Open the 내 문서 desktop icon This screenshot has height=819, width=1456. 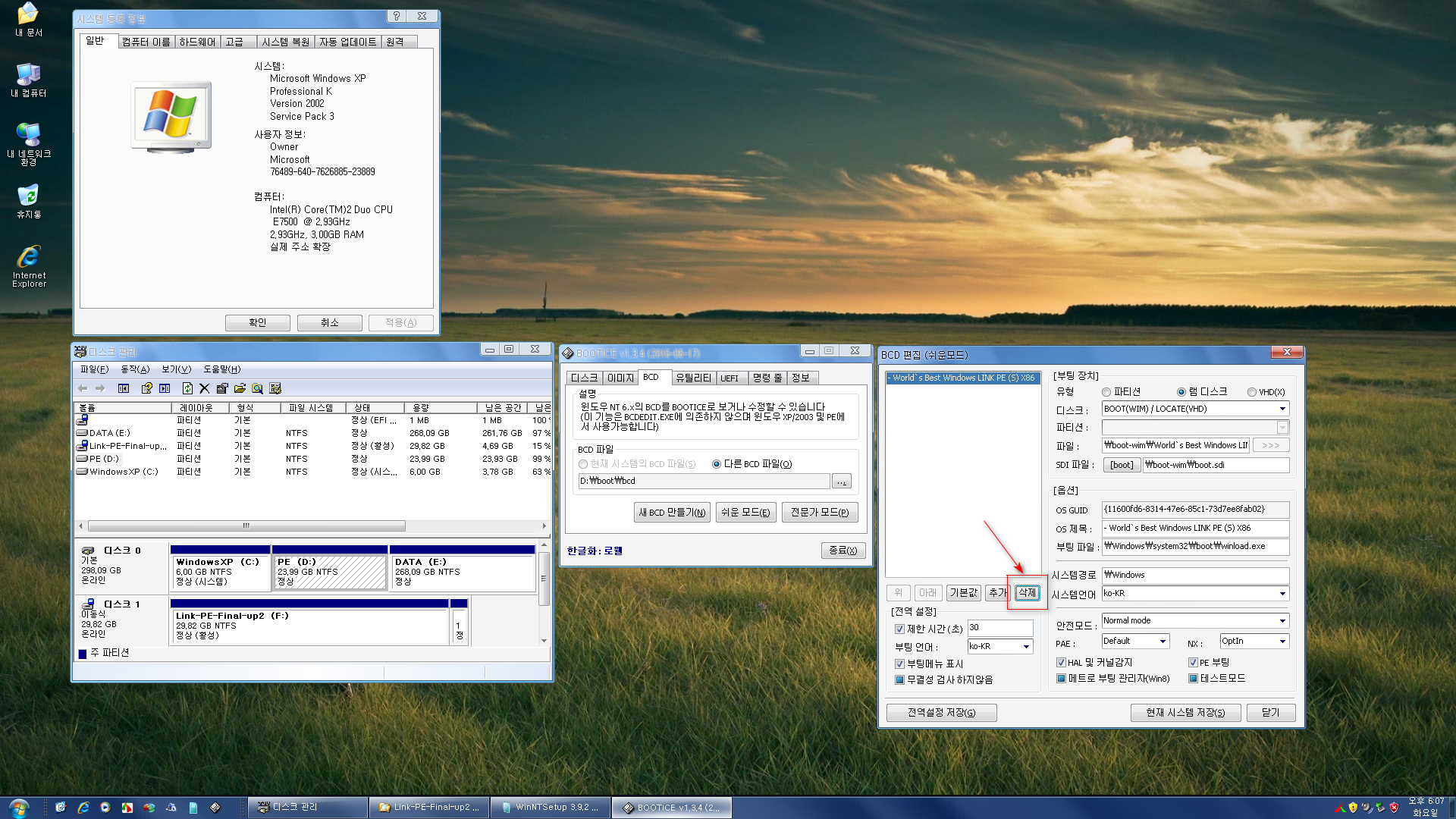[x=29, y=20]
